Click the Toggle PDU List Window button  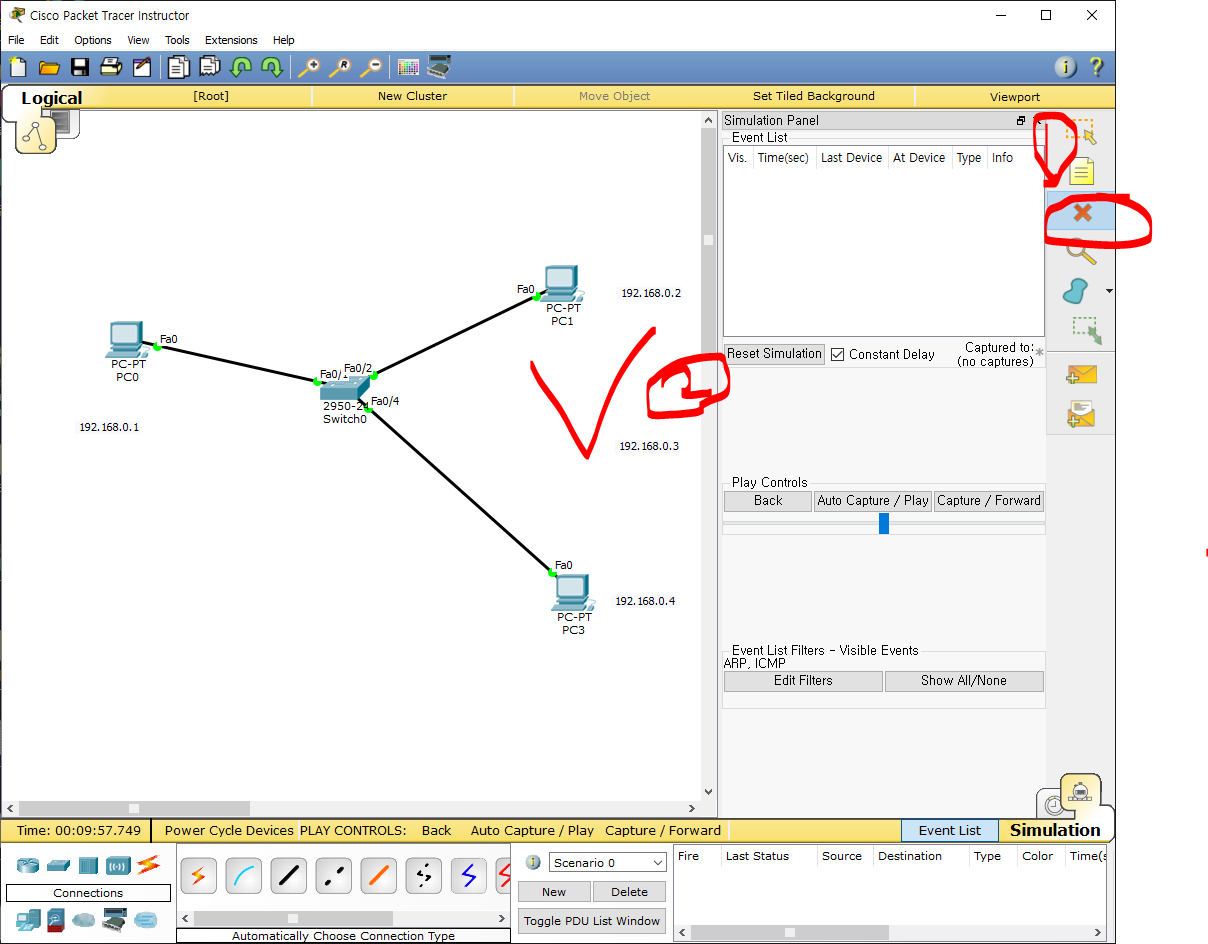click(592, 921)
